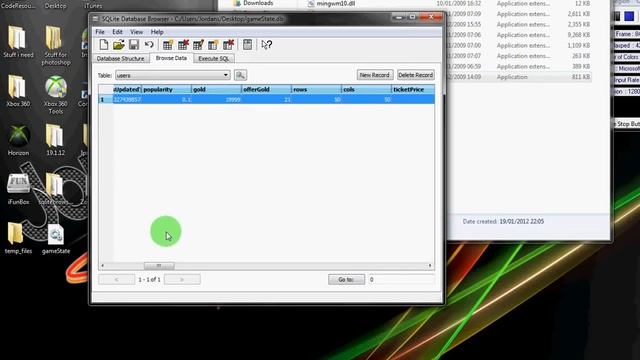The height and width of the screenshot is (360, 640).
Task: Click the Date created text in Explorer details
Action: pyautogui.click(x=503, y=222)
